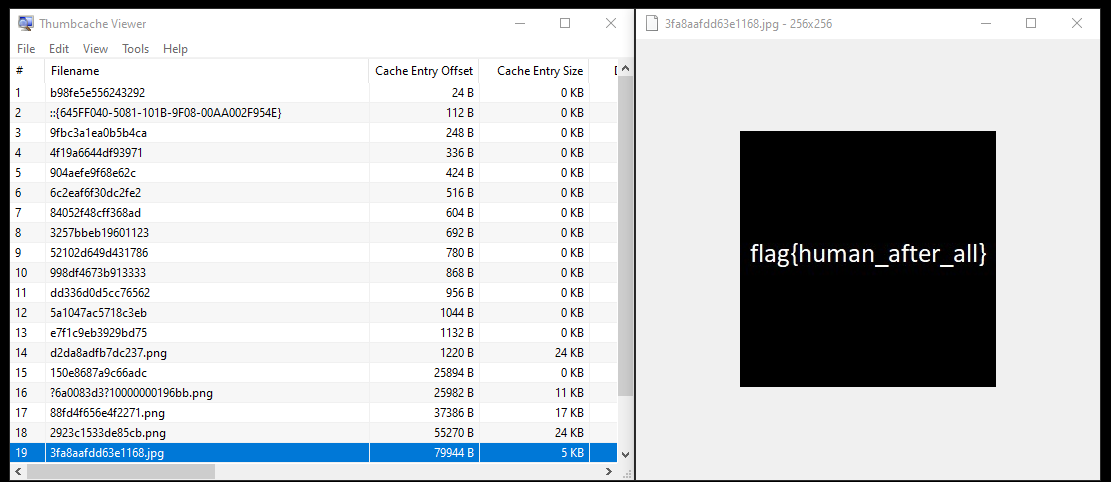This screenshot has width=1111, height=482.
Task: Click the 37386 B offset cell
Action: click(x=424, y=413)
